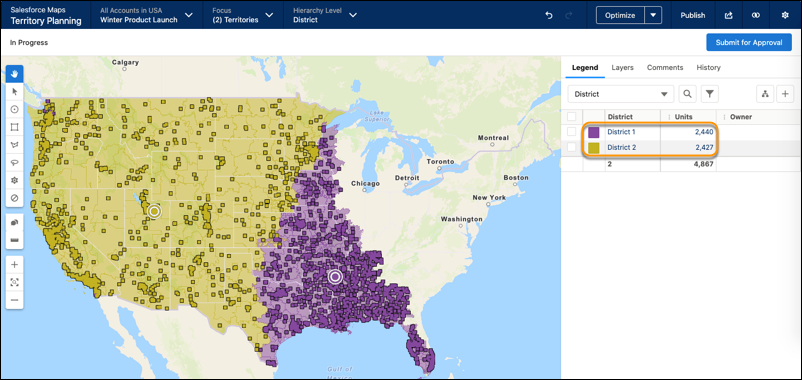Open the header settings gear

click(x=785, y=15)
